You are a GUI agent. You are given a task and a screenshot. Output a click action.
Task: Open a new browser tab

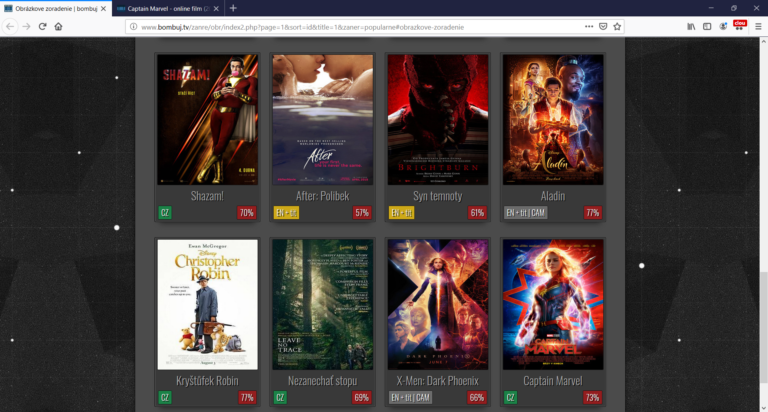click(x=233, y=8)
